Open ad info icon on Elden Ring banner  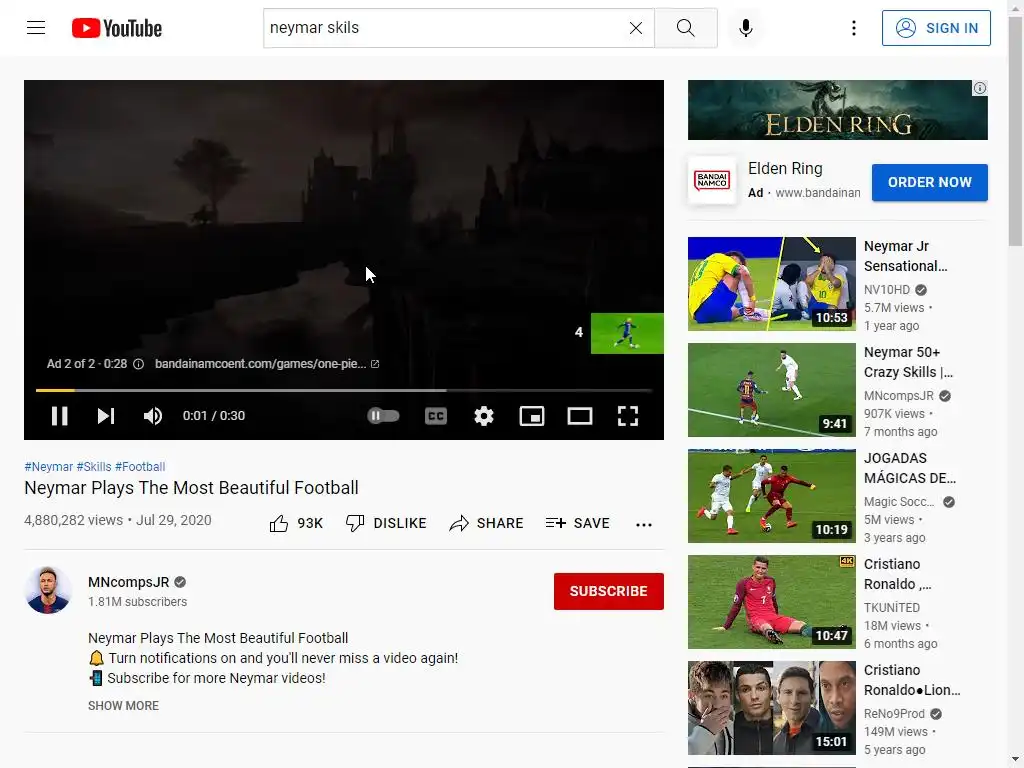point(980,88)
